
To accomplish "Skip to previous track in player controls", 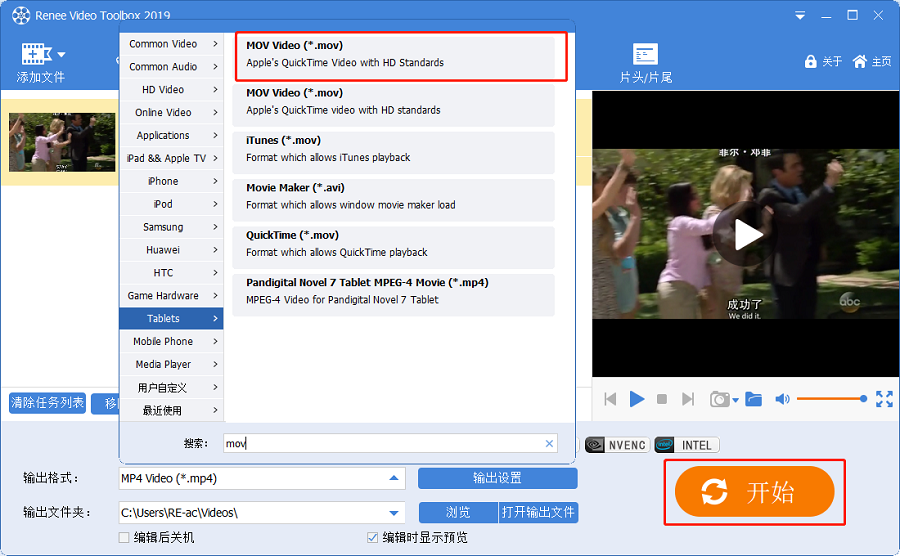I will pos(610,399).
